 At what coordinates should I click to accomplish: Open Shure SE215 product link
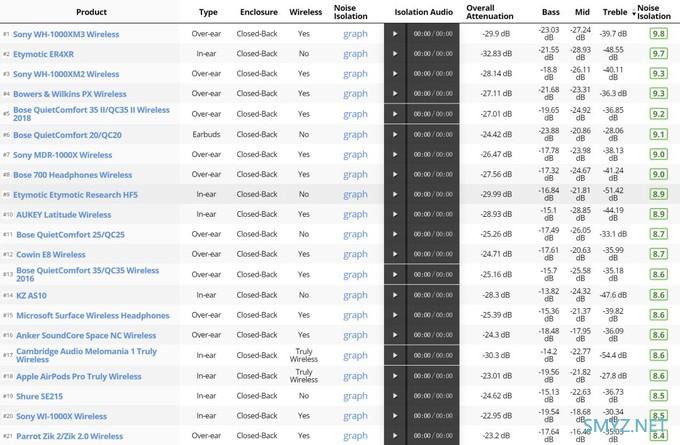[39, 396]
